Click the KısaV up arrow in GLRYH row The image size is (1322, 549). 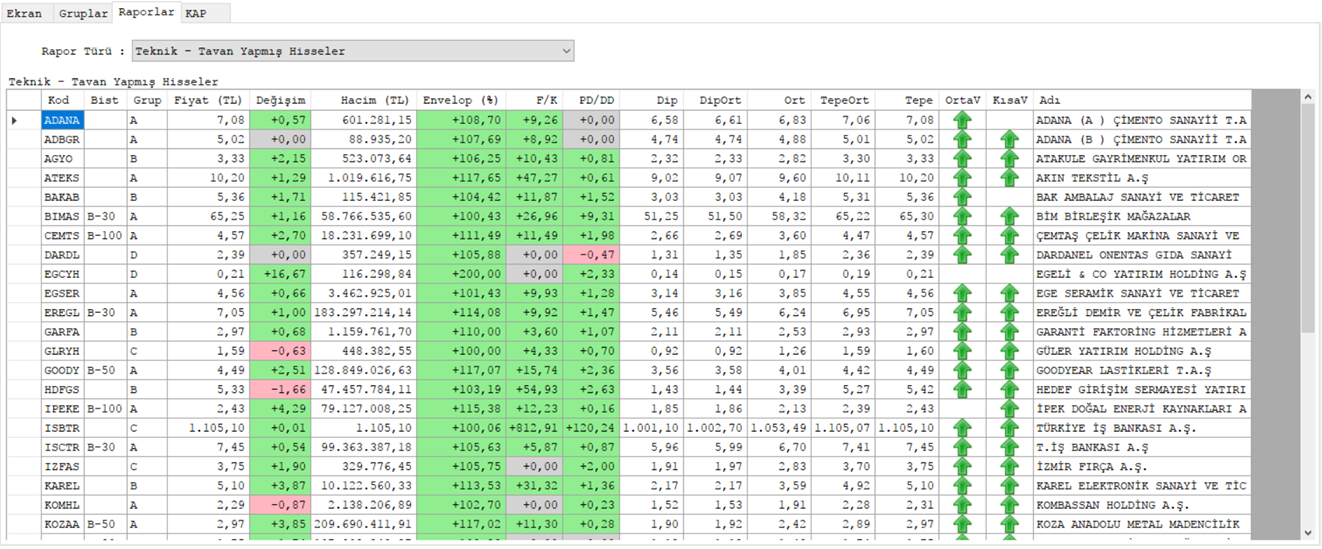pos(1009,351)
